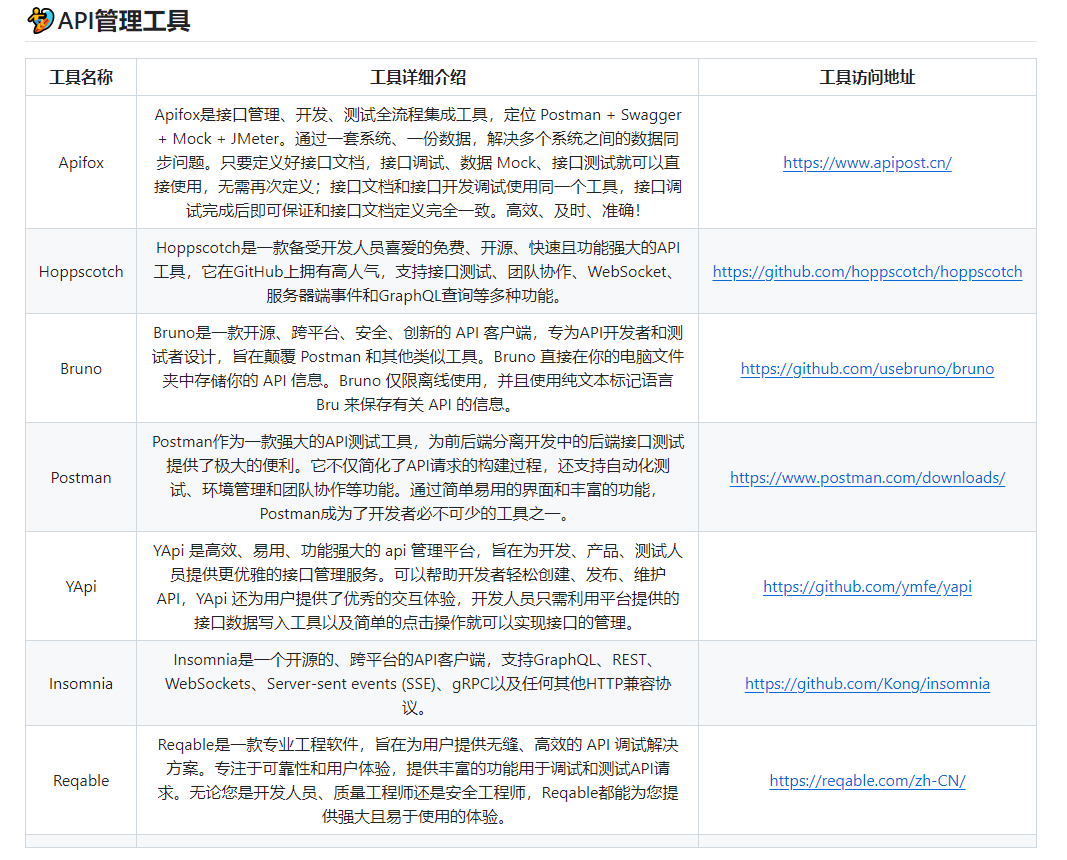Click the Reqable description paragraph
The width and height of the screenshot is (1067, 860).
(418, 780)
